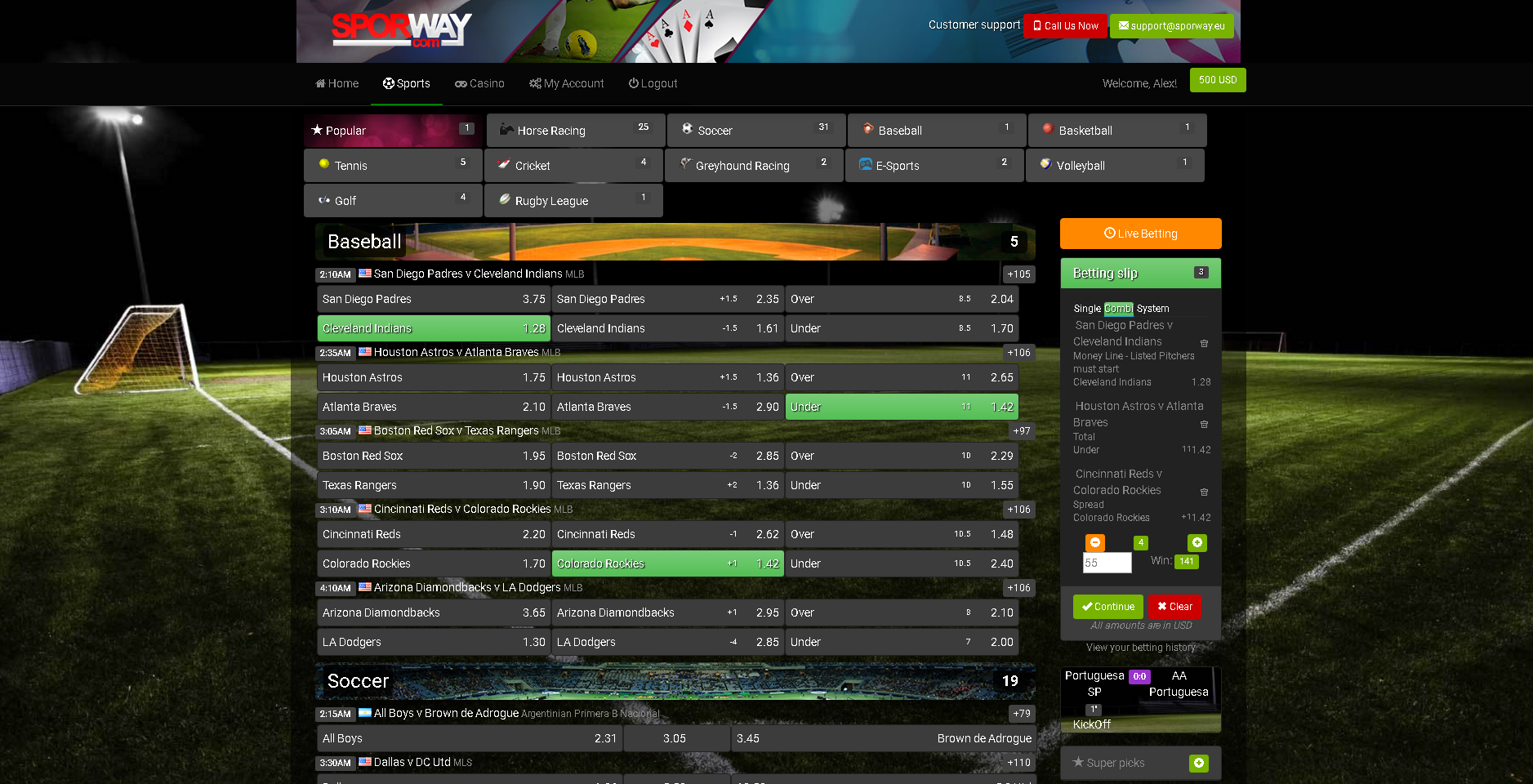Decrease stake with the orange minus button
Viewport: 1533px width, 784px height.
[1095, 542]
